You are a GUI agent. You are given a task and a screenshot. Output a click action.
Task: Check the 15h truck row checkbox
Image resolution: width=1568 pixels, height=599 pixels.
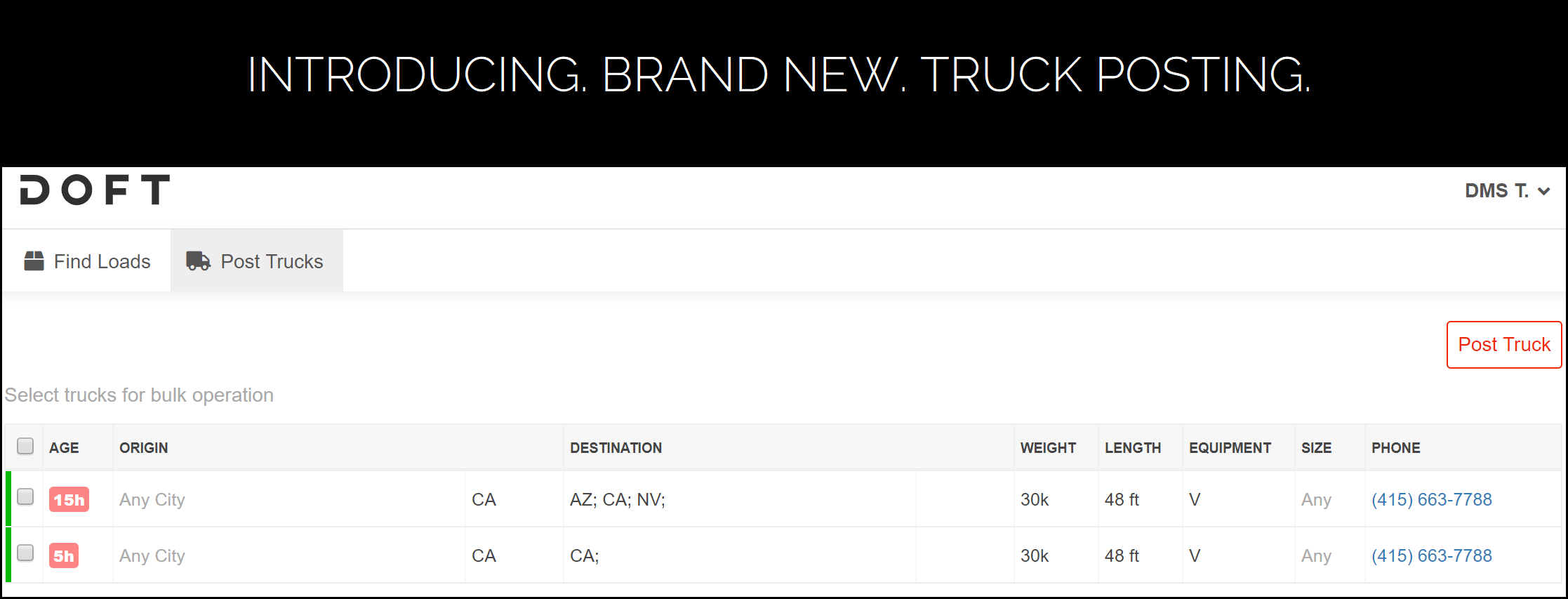pos(25,497)
